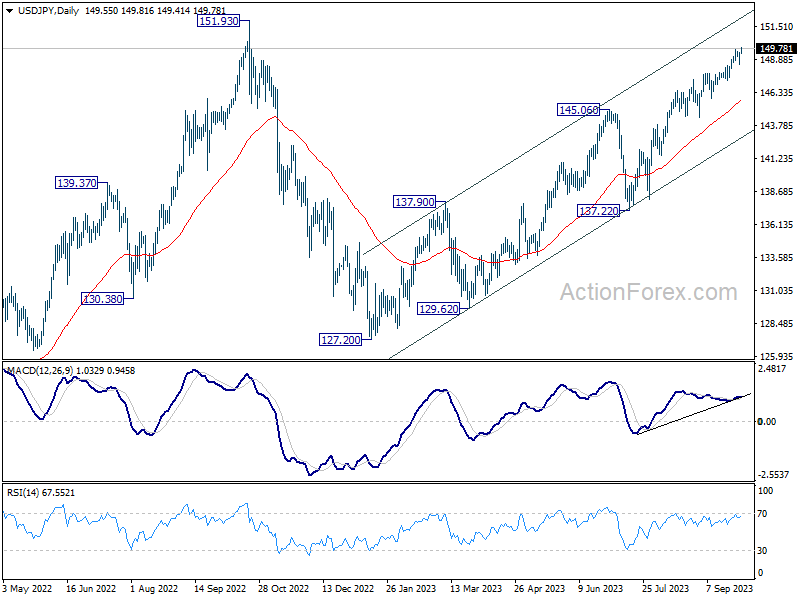Viewport: 800px width, 600px height.
Task: Click the 26 Apr 2023 date label
Action: point(540,588)
